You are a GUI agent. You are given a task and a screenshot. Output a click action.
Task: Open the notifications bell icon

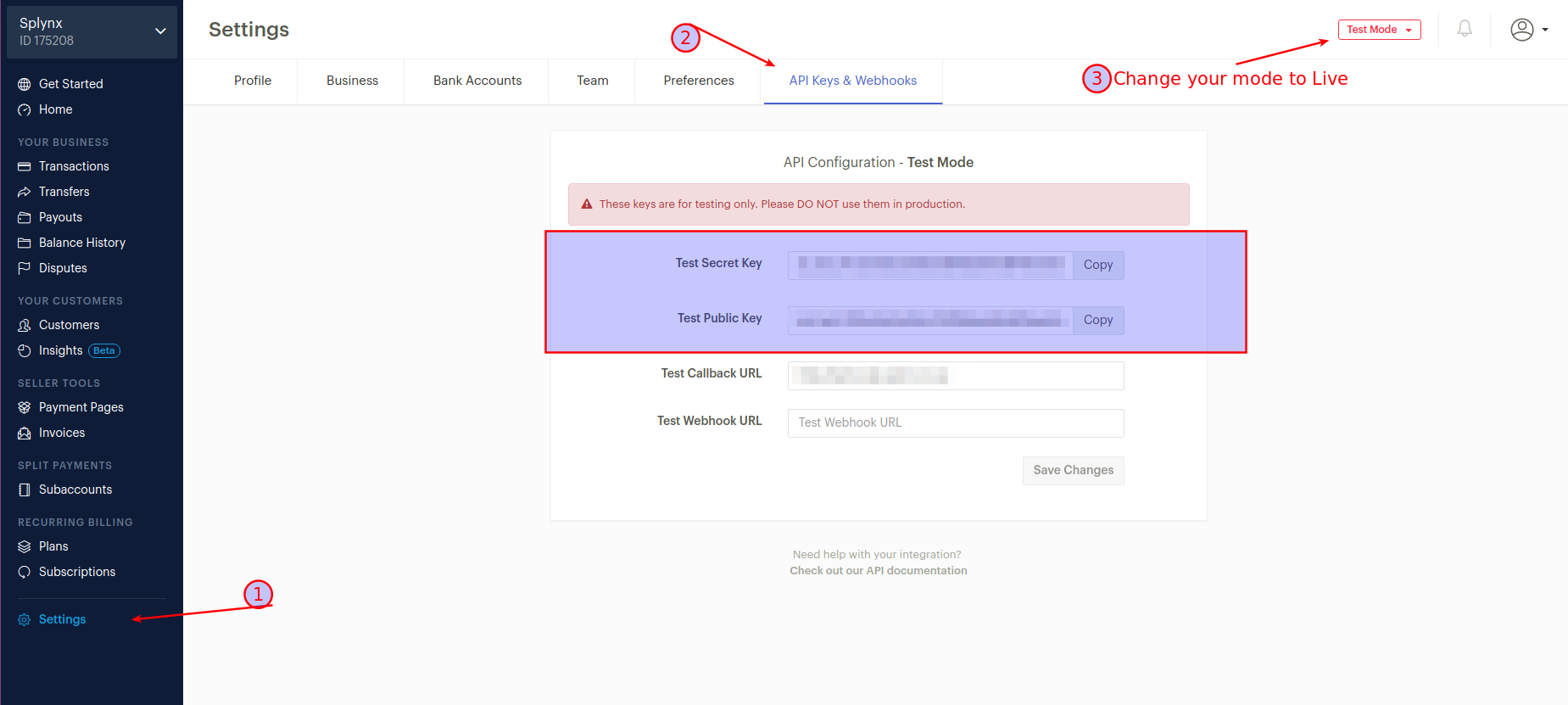pos(1465,30)
